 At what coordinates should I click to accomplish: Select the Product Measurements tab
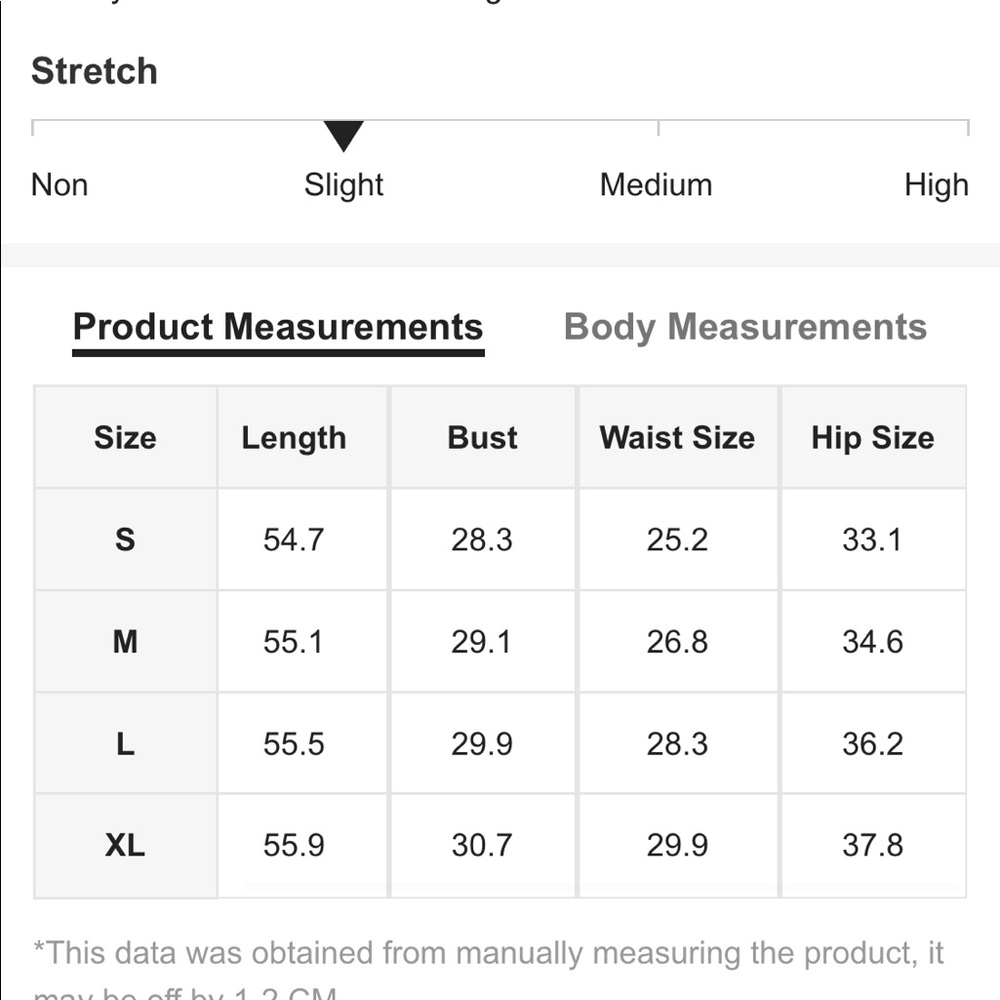point(278,327)
